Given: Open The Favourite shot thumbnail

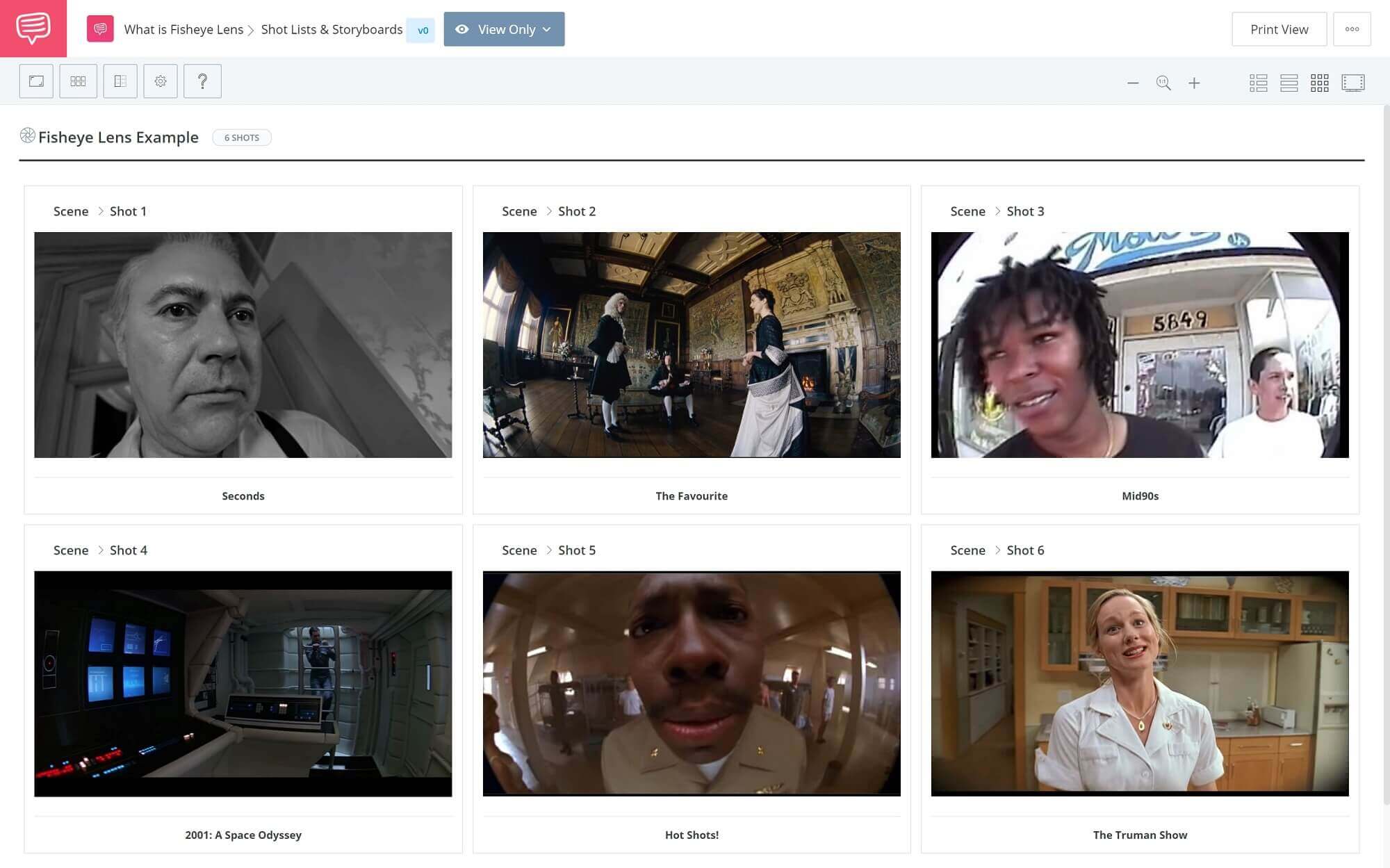Looking at the screenshot, I should [692, 345].
